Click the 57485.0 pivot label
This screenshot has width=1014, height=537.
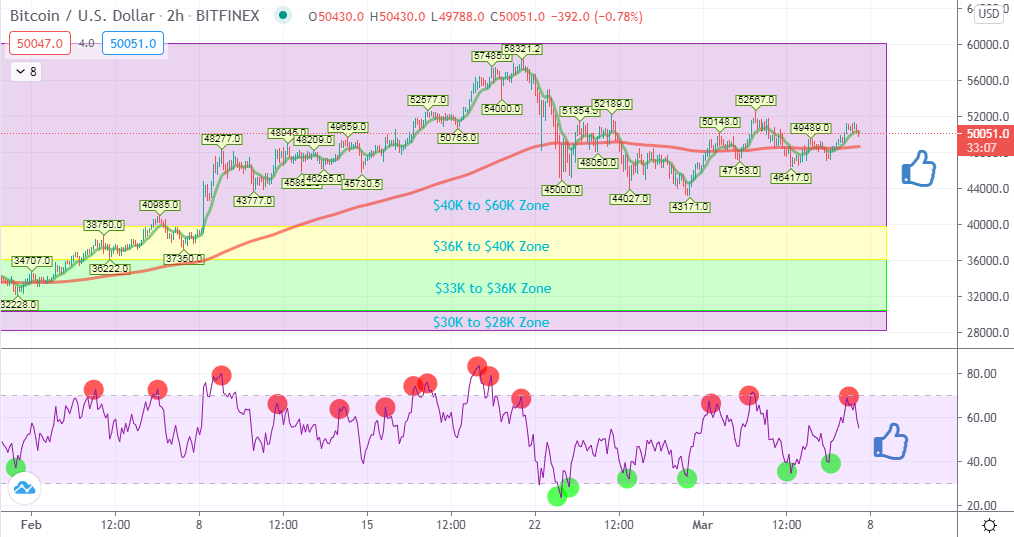click(x=491, y=56)
